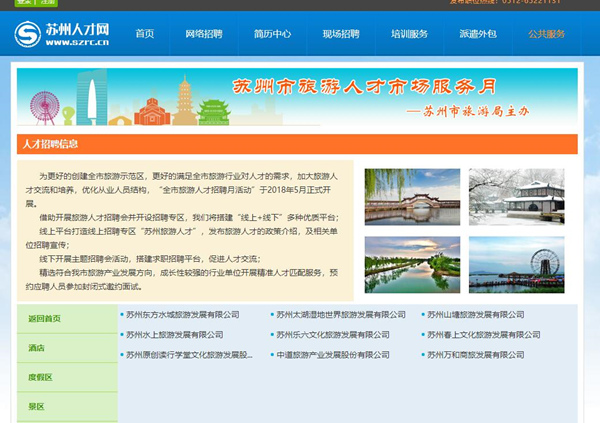This screenshot has height=423, width=600.
Task: Open 苏州乐六文化旅游发展有限公司 link
Action: (x=333, y=335)
